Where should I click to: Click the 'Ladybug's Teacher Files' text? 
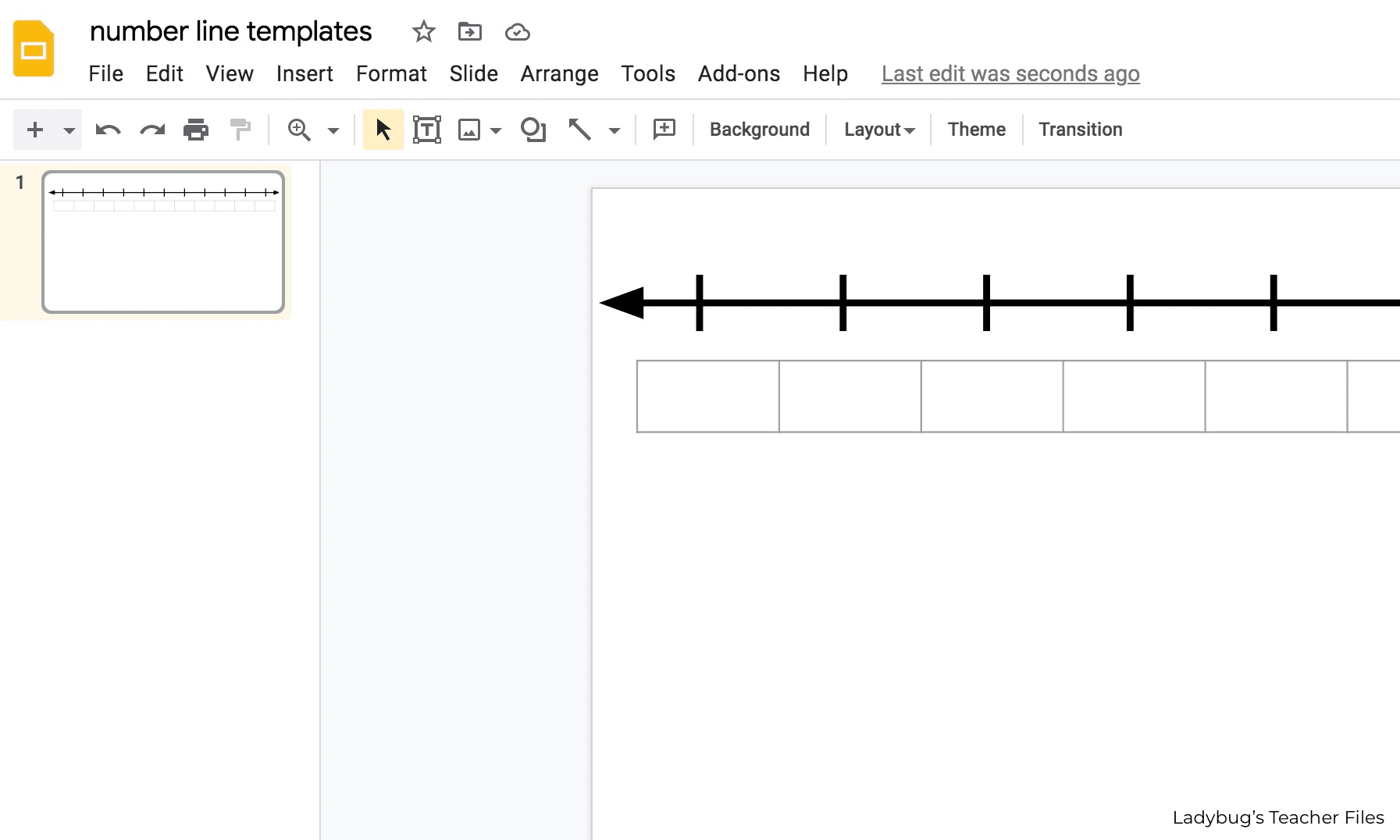tap(1278, 817)
